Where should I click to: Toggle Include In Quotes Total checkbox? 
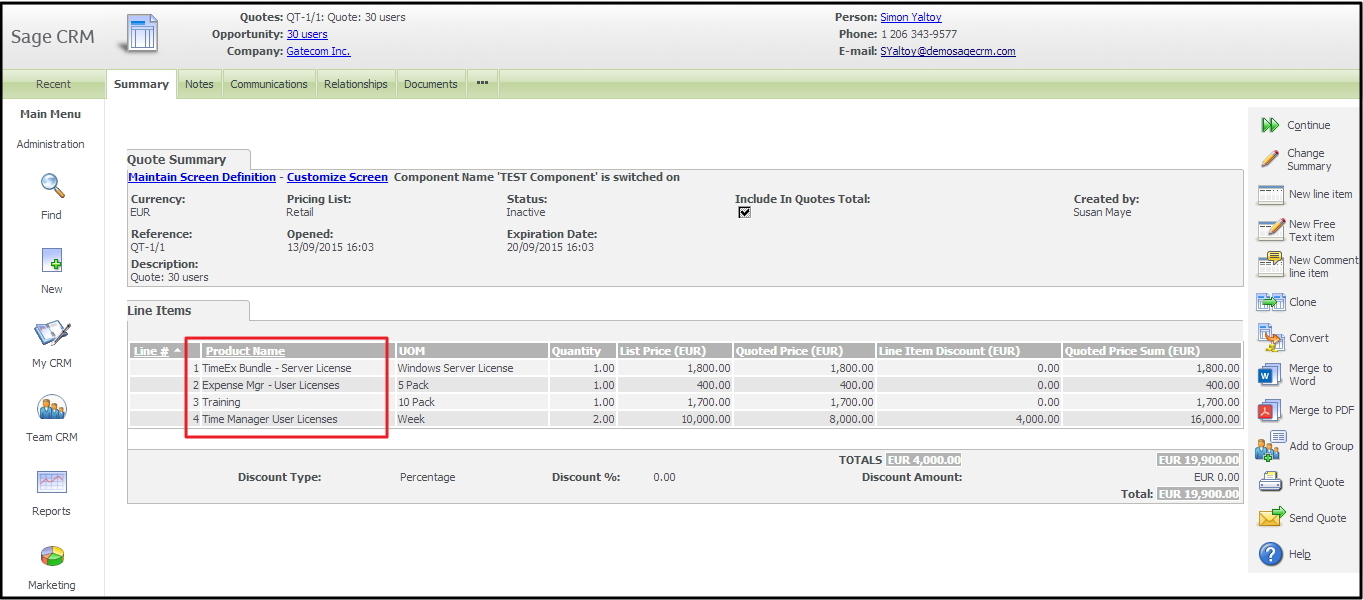744,212
